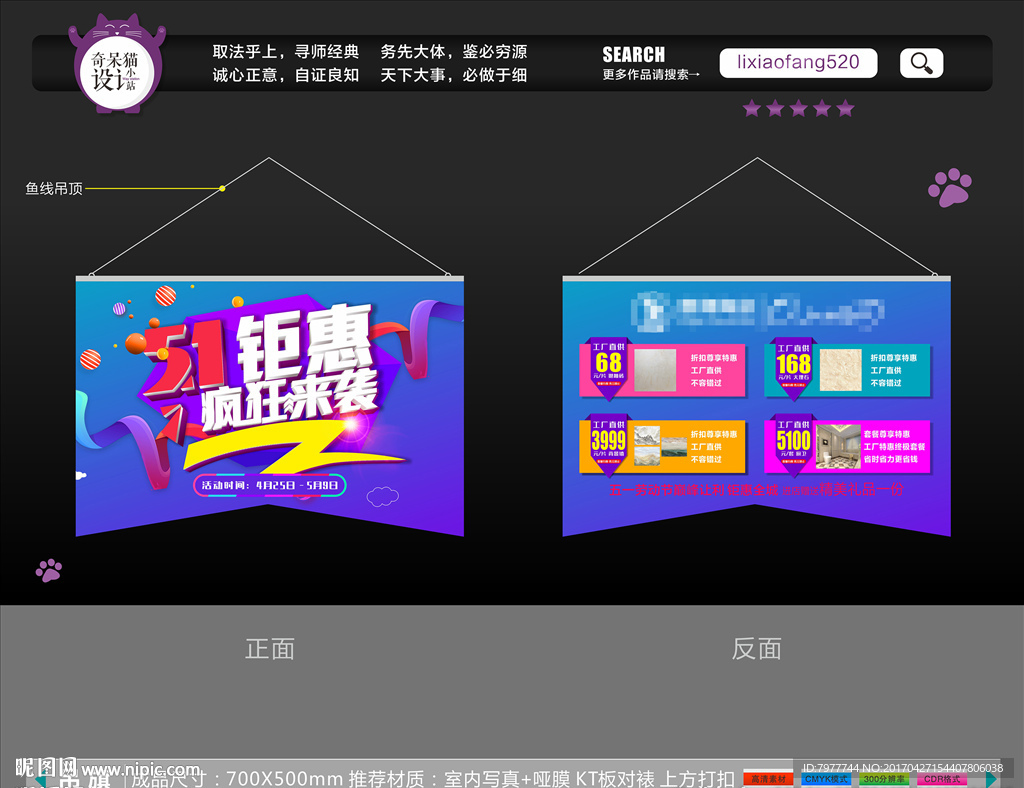Click the SEARCH heading text
This screenshot has width=1024, height=788.
tap(633, 54)
